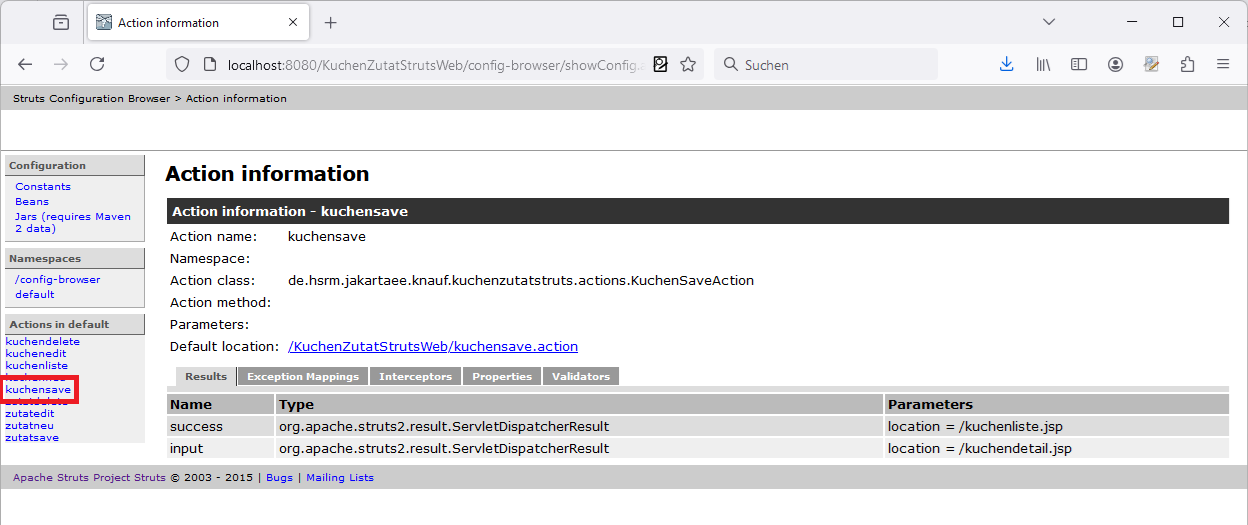
Task: Click the 'success' result name cell
Action: click(221, 426)
